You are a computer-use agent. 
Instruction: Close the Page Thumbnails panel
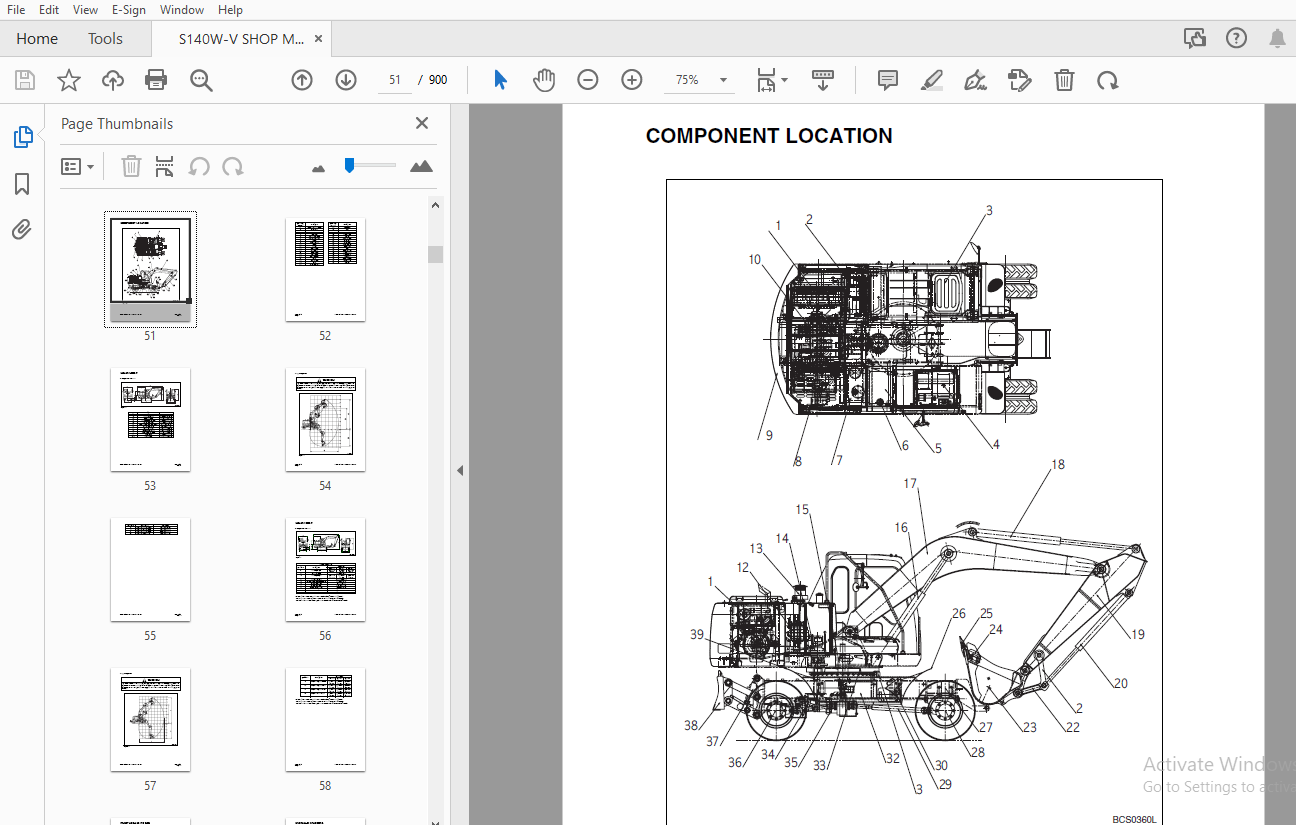pyautogui.click(x=422, y=123)
